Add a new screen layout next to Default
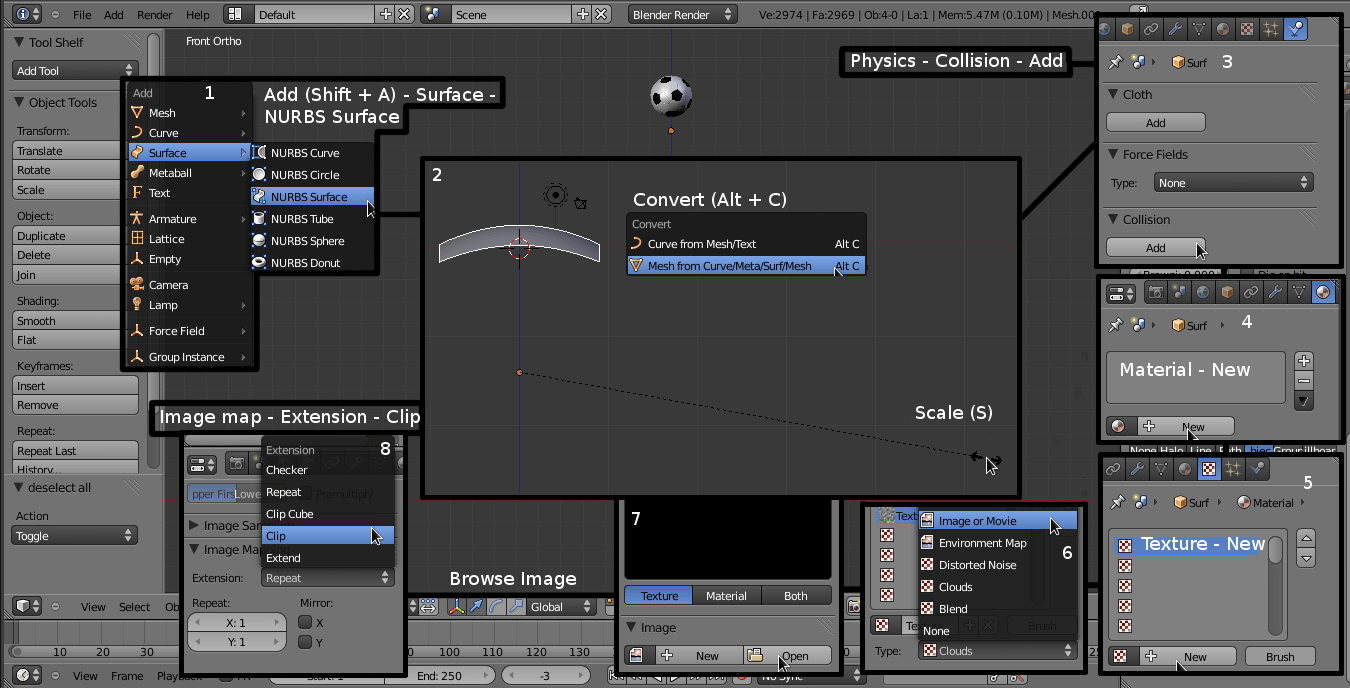The height and width of the screenshot is (688, 1350). point(386,15)
